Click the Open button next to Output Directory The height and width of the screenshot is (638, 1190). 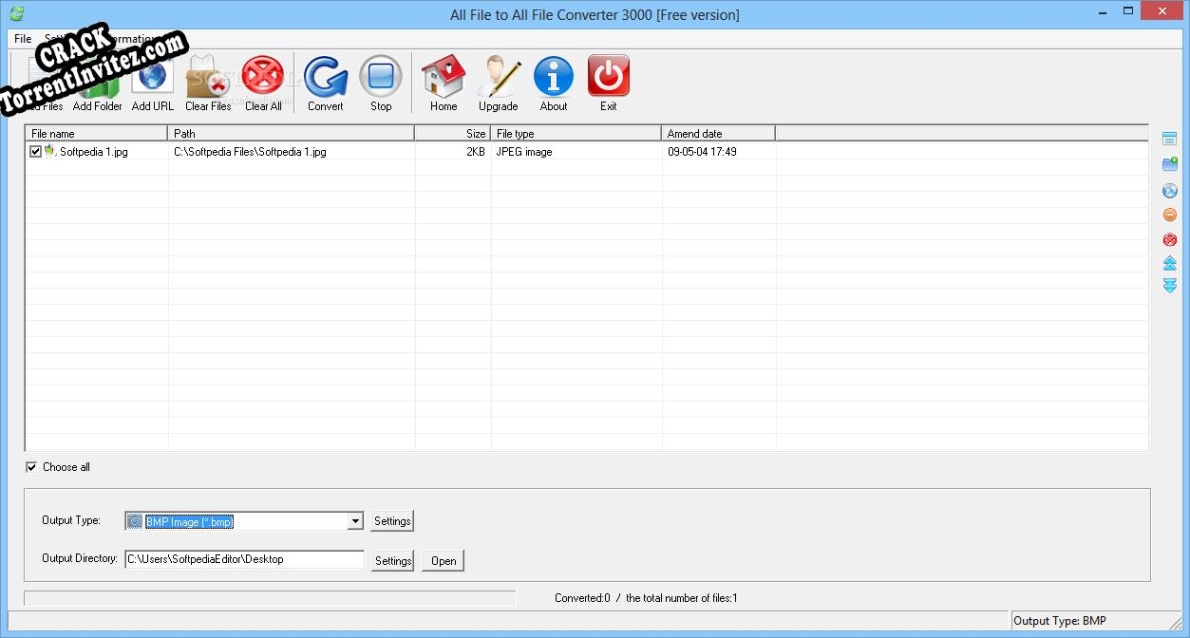tap(442, 560)
